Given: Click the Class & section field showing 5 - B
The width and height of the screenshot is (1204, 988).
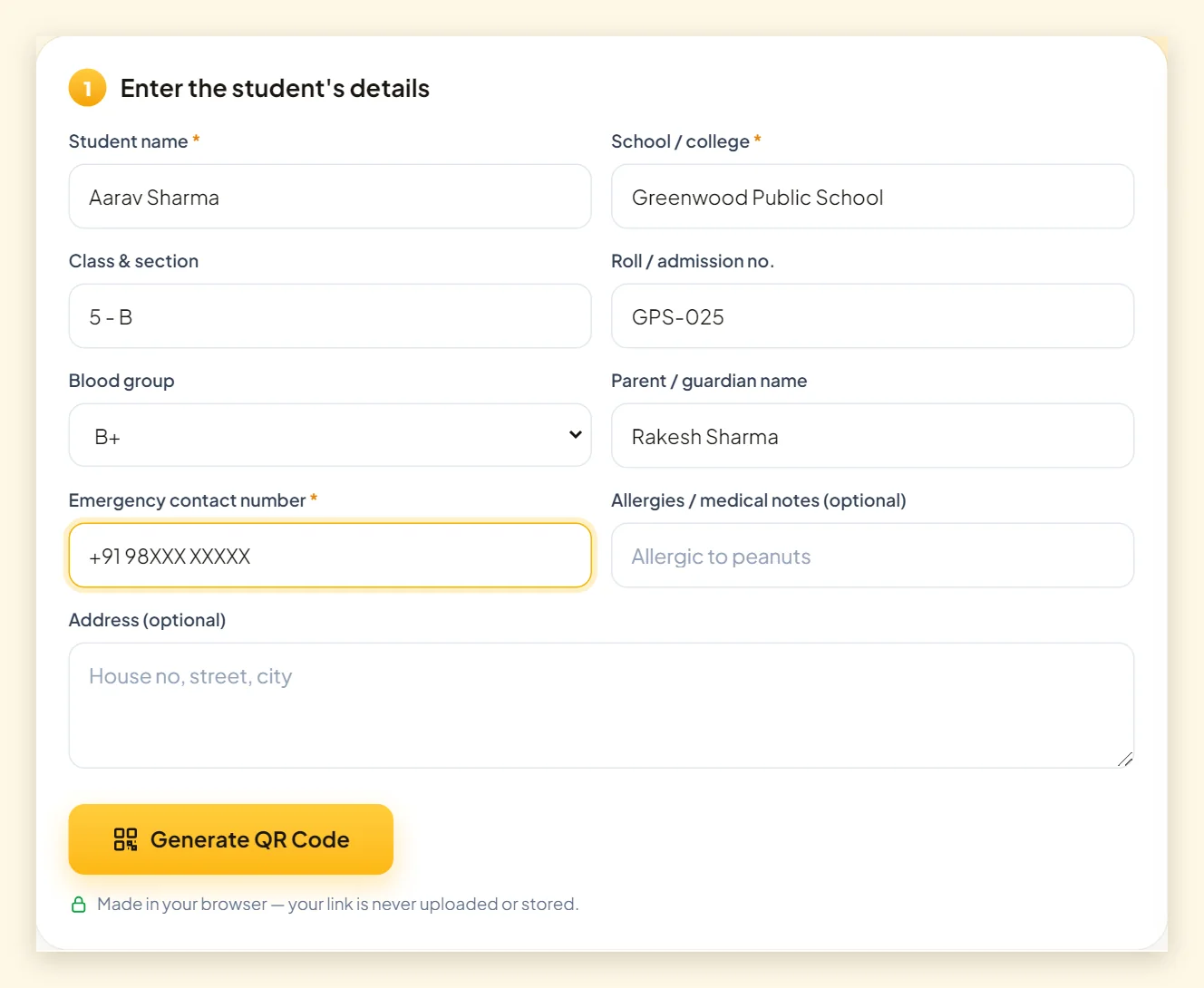Looking at the screenshot, I should click(x=330, y=316).
